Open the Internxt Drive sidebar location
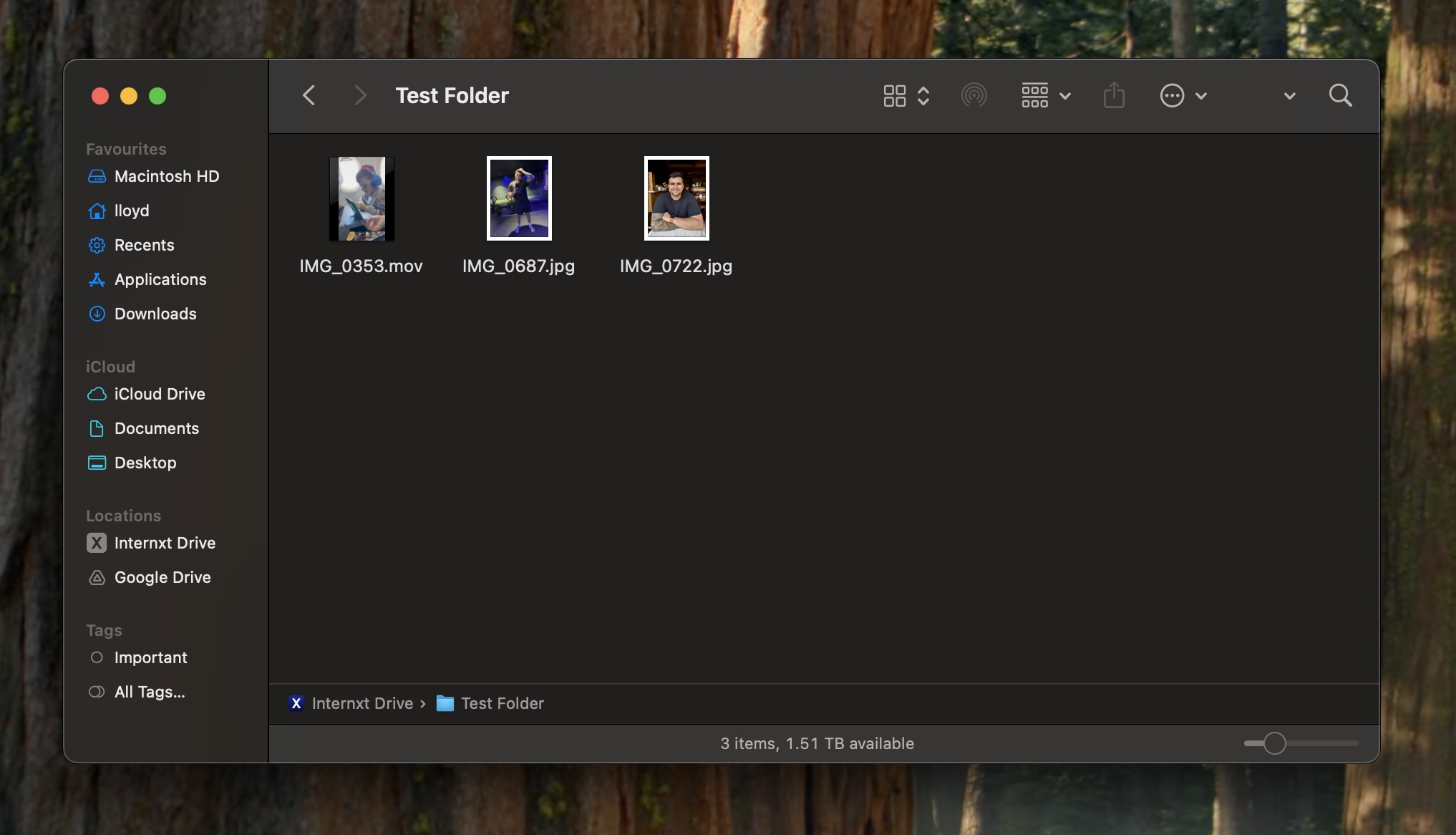This screenshot has height=835, width=1456. 164,543
